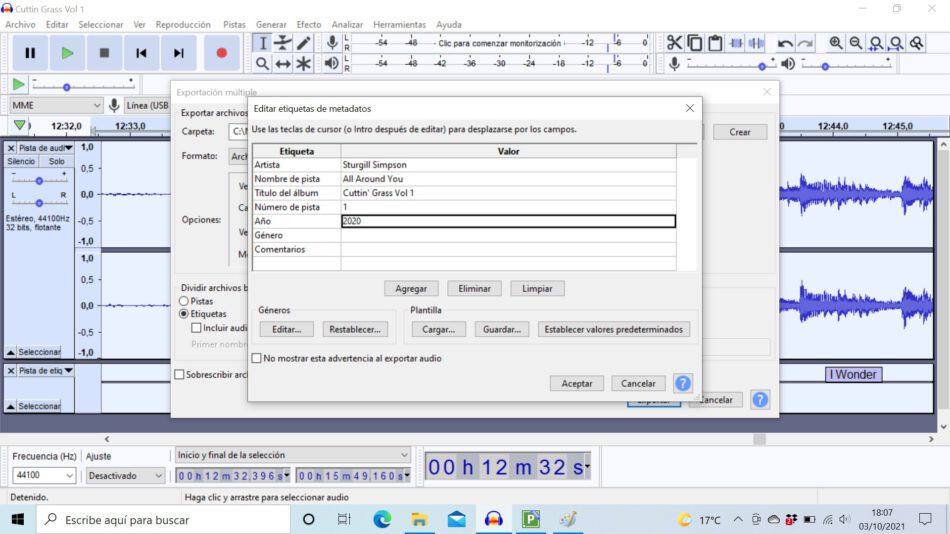Toggle Silencio on the audio track
The height and width of the screenshot is (534, 950).
point(21,161)
